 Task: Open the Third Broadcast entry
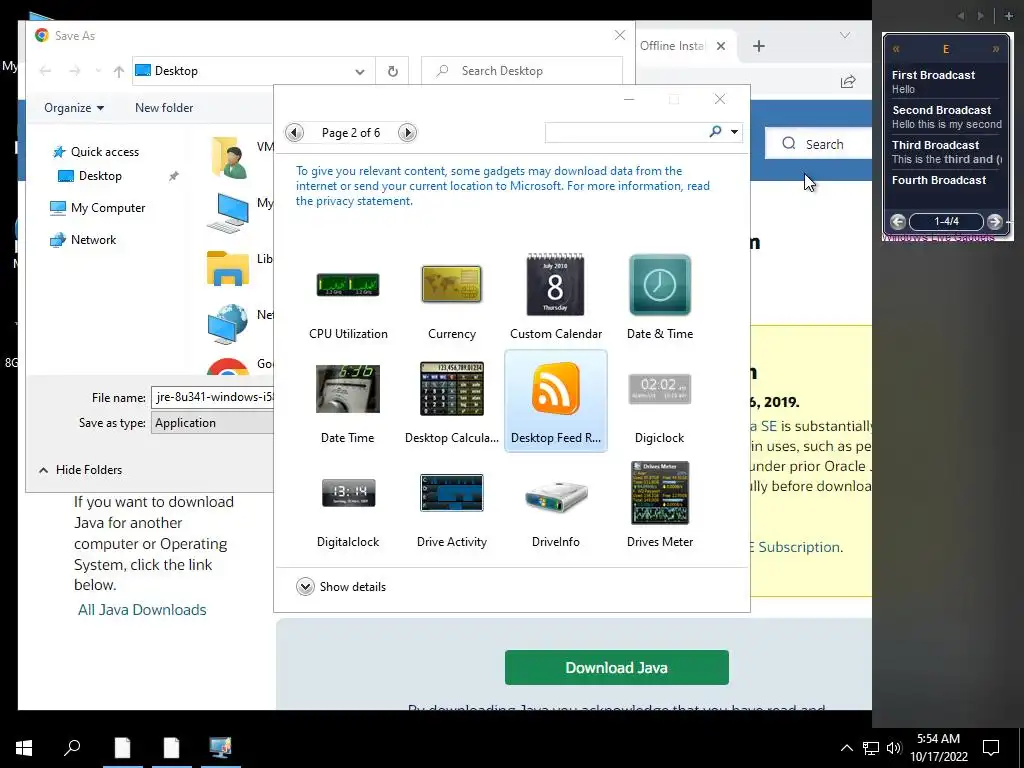(x=946, y=152)
